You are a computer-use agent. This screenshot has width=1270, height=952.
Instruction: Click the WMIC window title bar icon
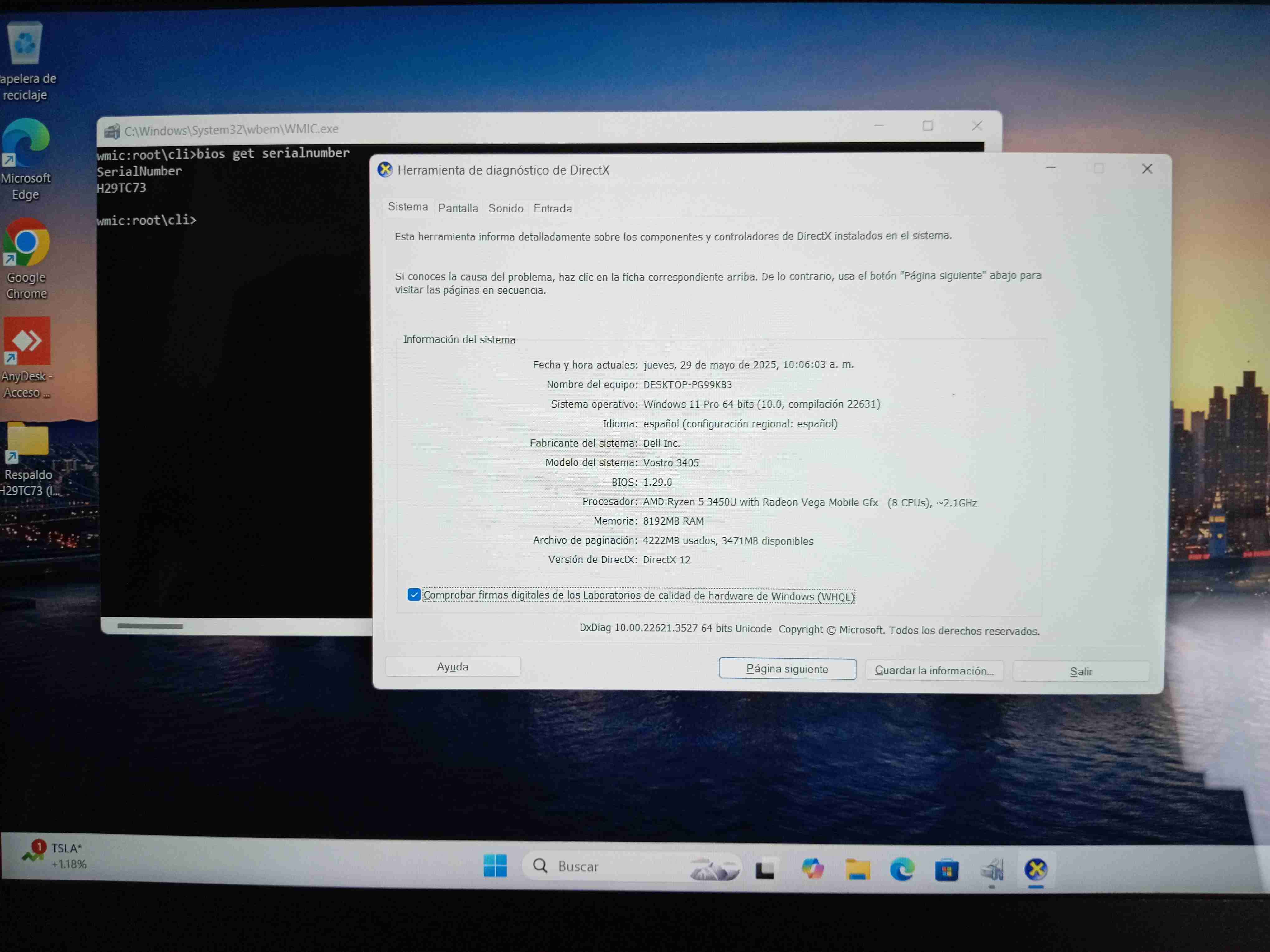pos(111,131)
